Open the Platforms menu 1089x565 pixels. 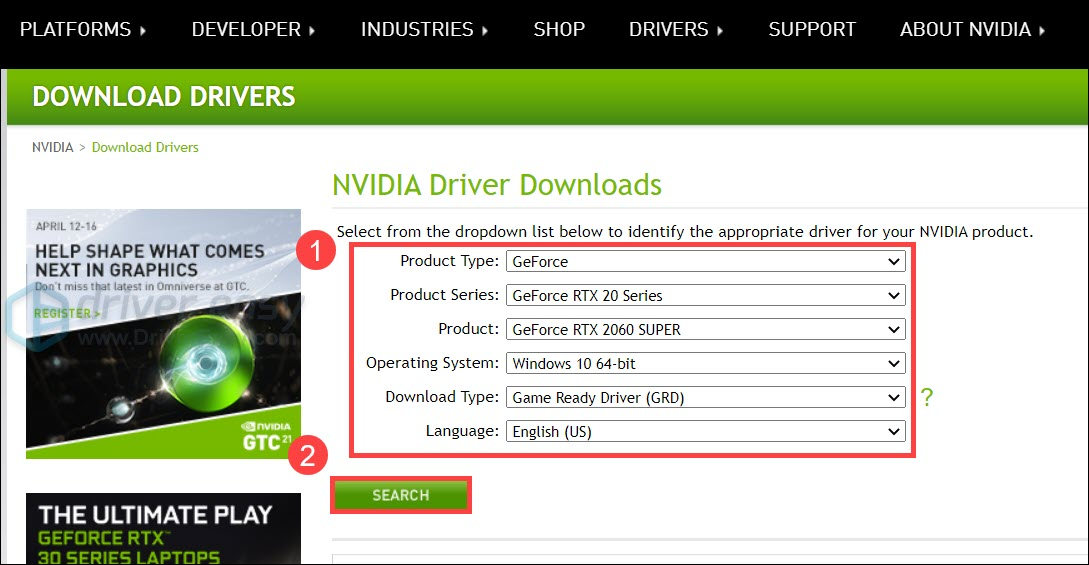[x=83, y=30]
